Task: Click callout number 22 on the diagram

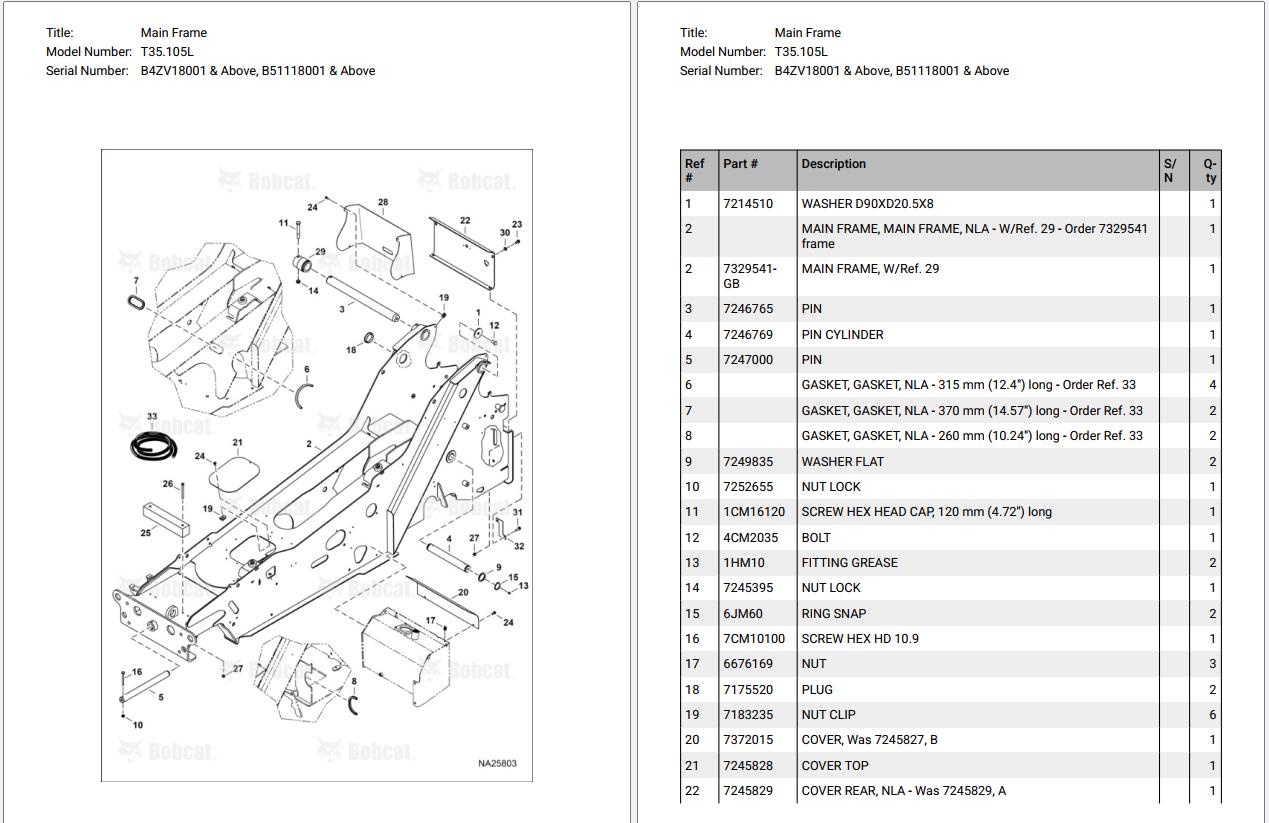Action: [465, 220]
